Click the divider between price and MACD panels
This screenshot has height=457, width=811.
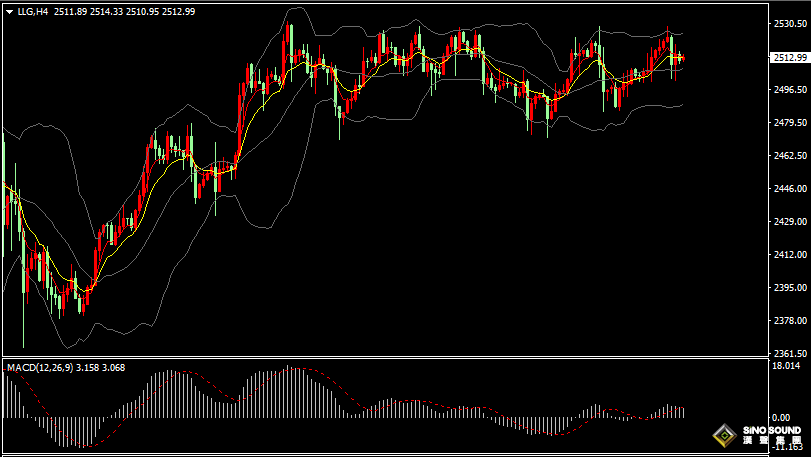click(x=385, y=357)
